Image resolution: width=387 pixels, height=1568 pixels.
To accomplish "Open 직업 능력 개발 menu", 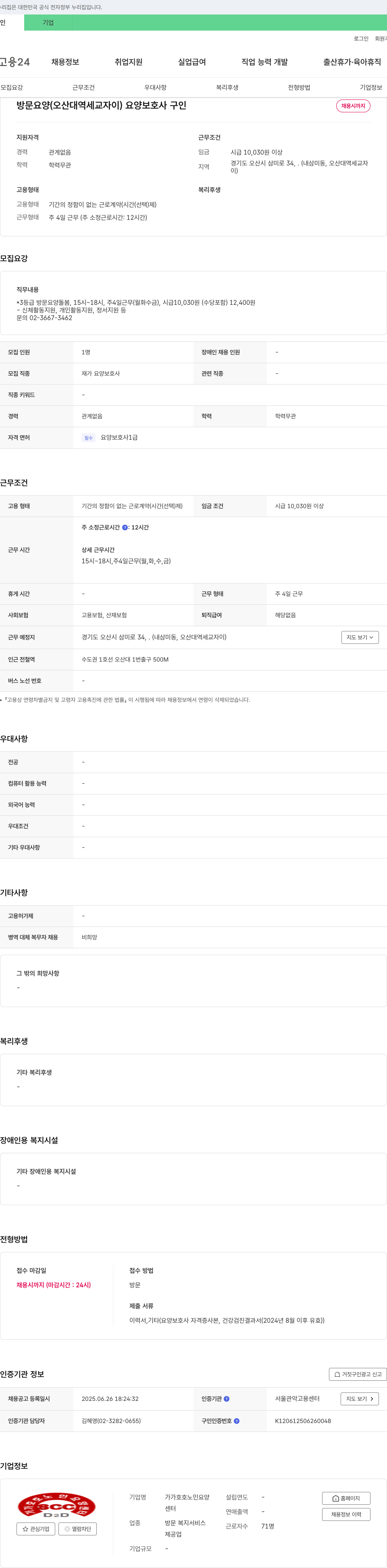I will pyautogui.click(x=264, y=62).
